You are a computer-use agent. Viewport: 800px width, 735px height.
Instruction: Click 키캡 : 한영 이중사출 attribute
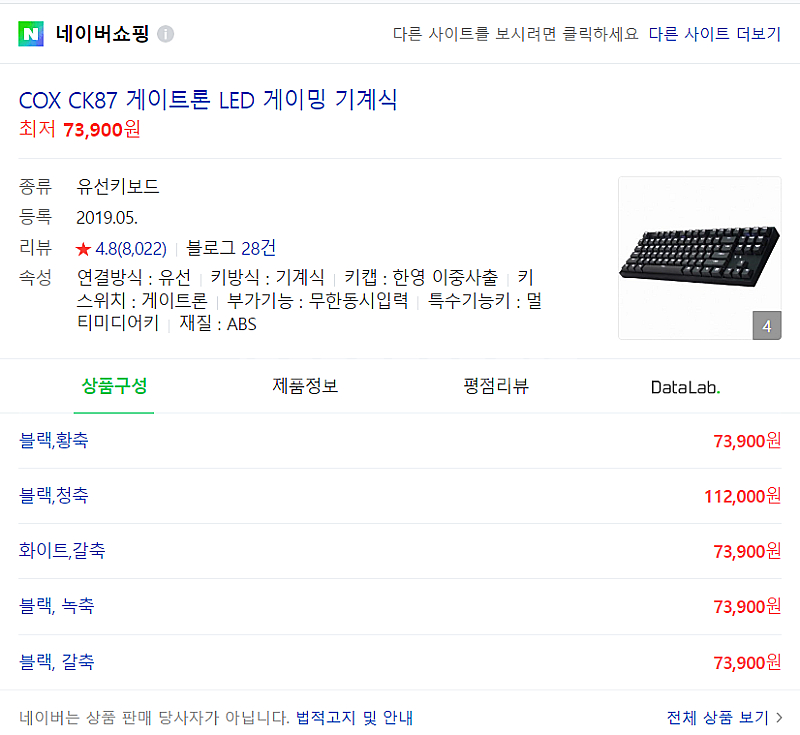click(x=421, y=278)
